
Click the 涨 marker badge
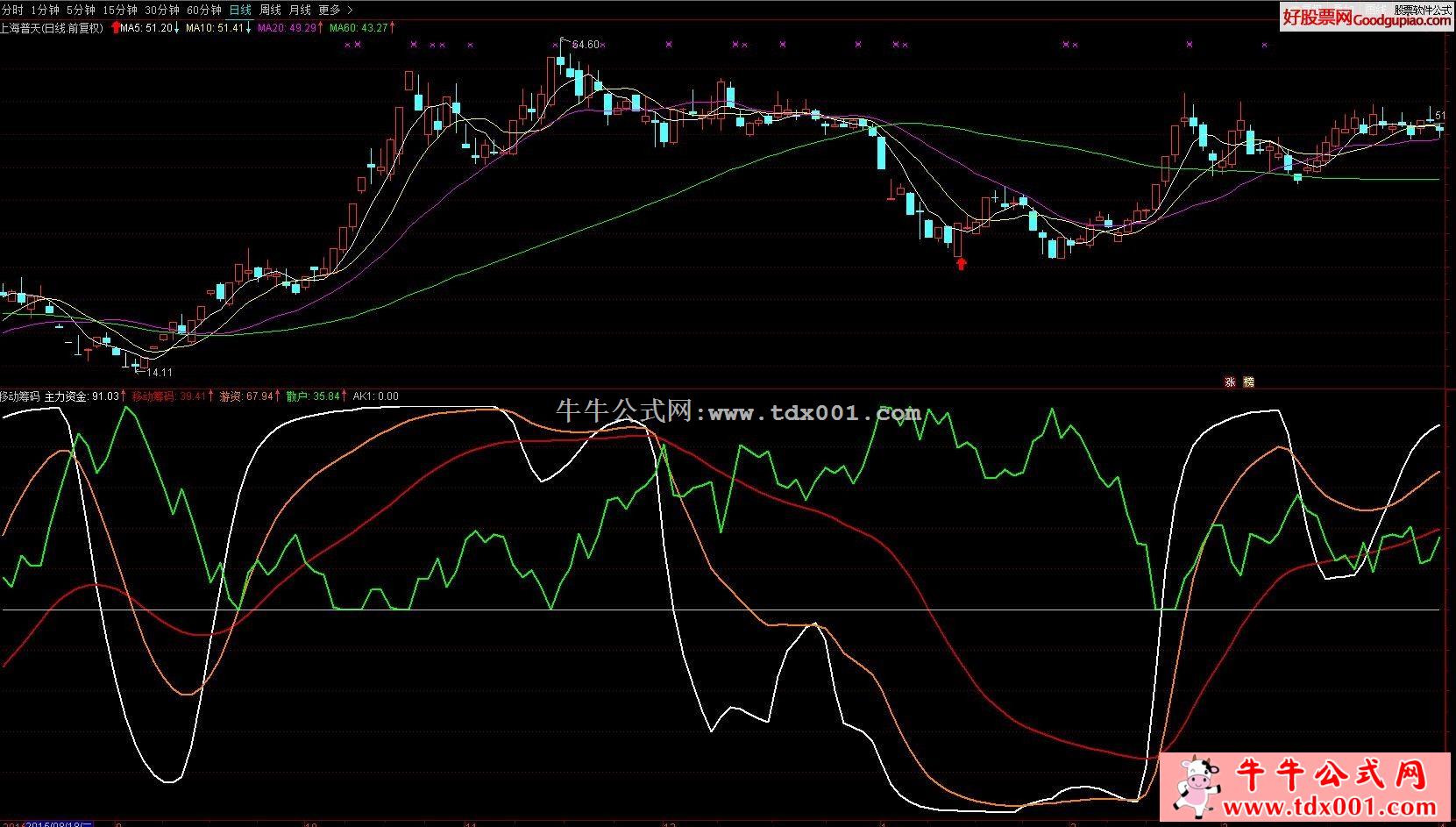pyautogui.click(x=1230, y=382)
